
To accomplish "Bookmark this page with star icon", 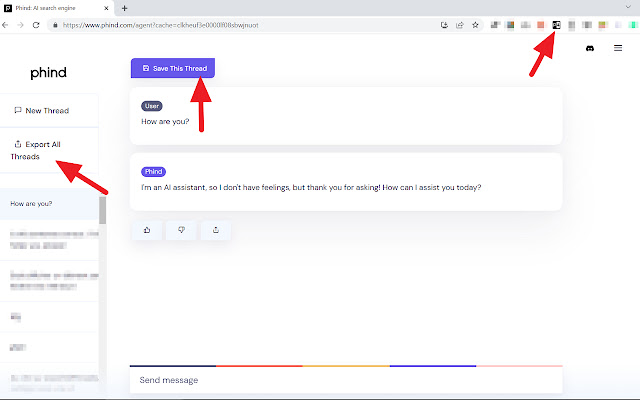I will (474, 24).
